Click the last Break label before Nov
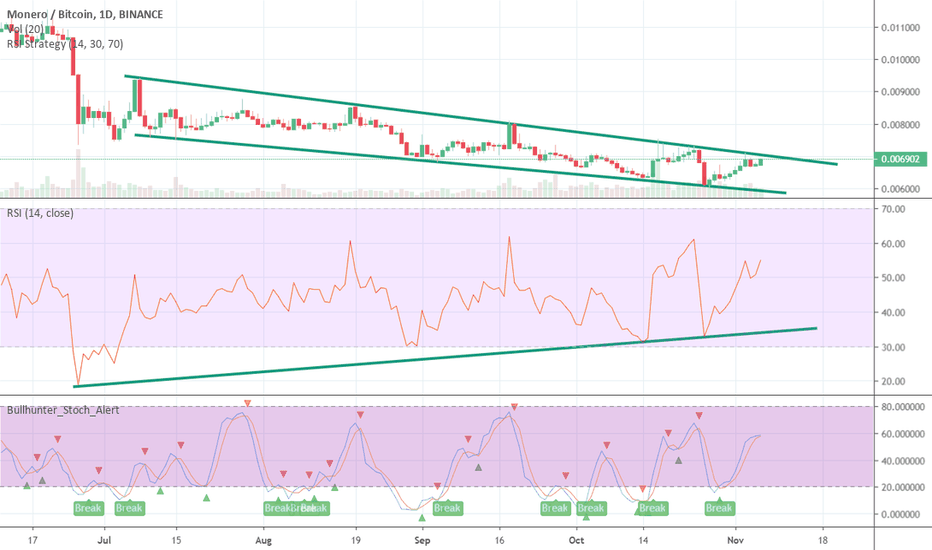The height and width of the screenshot is (550, 932). (719, 508)
